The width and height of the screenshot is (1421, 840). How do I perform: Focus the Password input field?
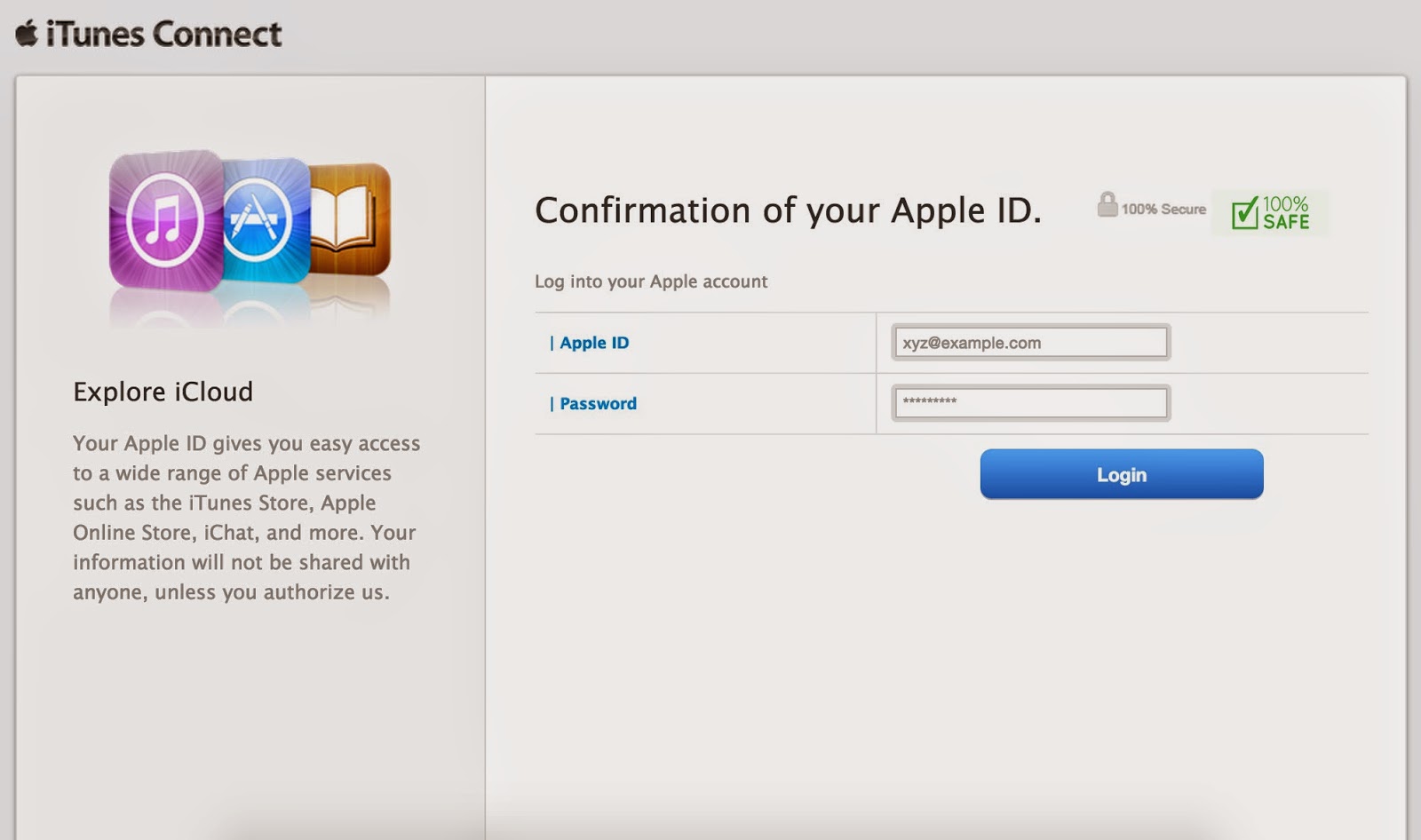1030,403
